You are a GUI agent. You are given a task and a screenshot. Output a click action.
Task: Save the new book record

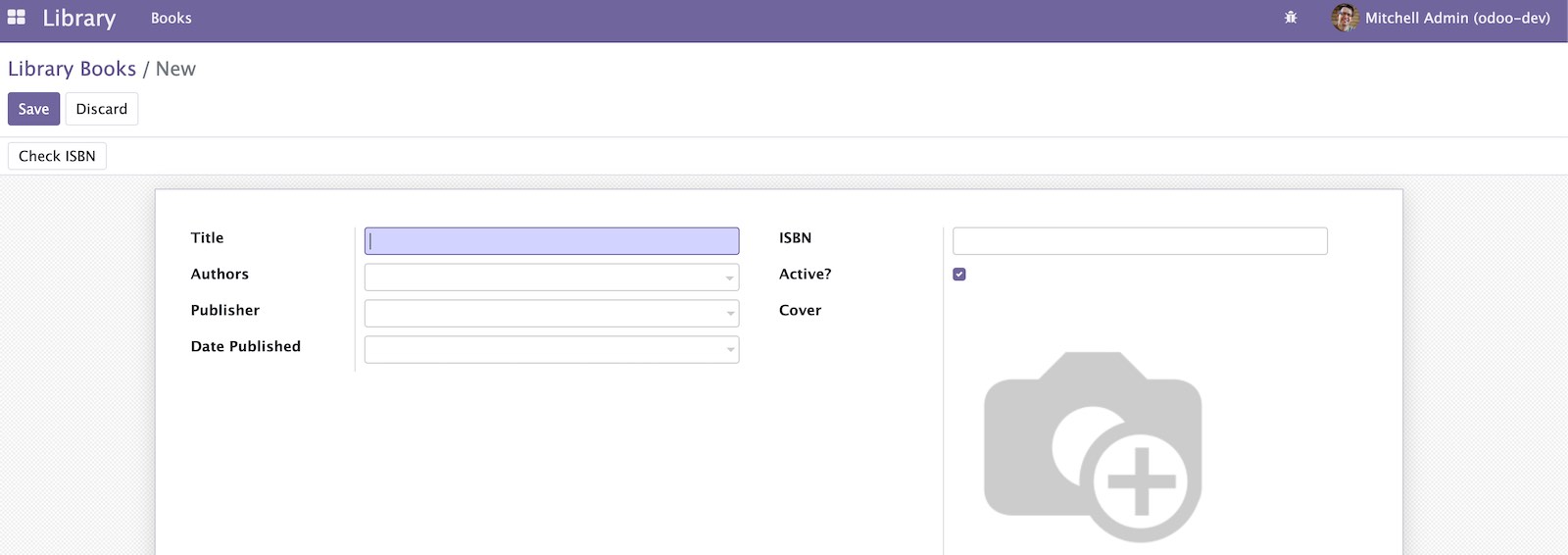33,109
